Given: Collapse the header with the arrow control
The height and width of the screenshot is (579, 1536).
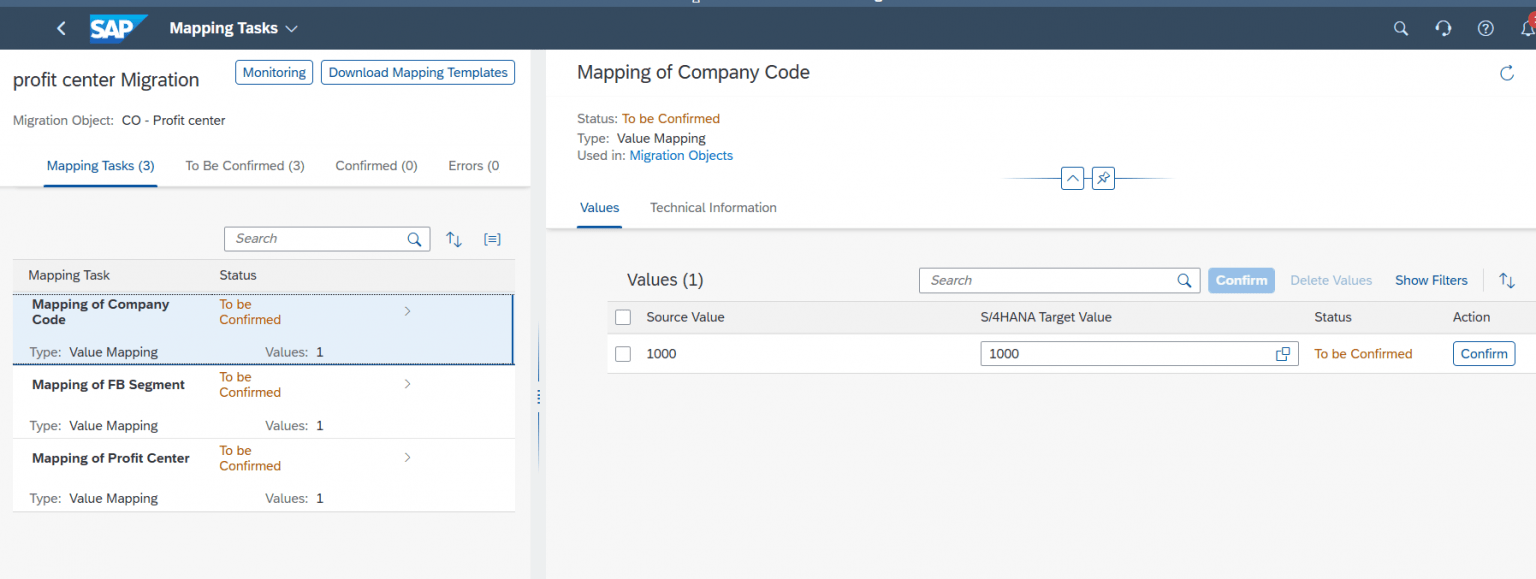Looking at the screenshot, I should tap(1072, 177).
